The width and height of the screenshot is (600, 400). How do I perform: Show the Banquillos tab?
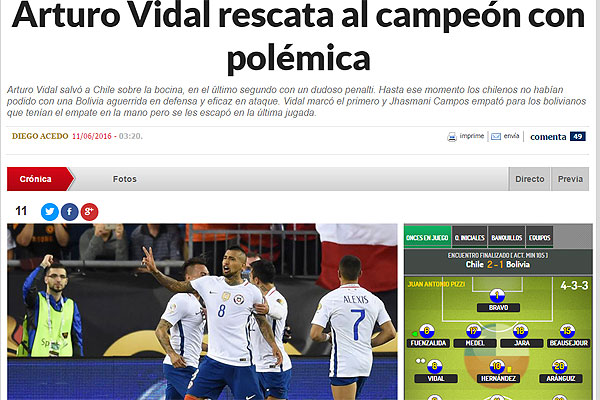tap(507, 237)
